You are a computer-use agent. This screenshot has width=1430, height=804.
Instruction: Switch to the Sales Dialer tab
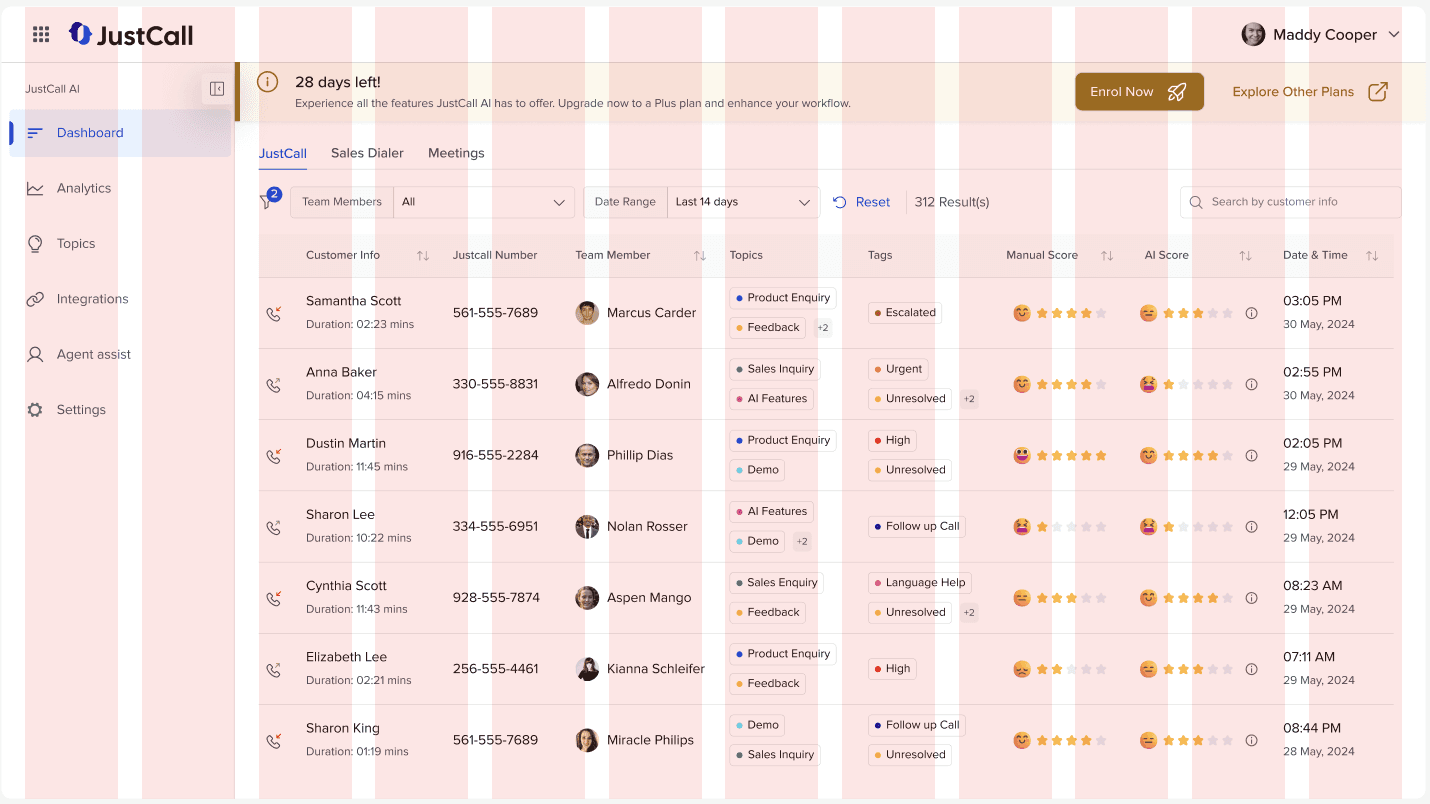368,153
